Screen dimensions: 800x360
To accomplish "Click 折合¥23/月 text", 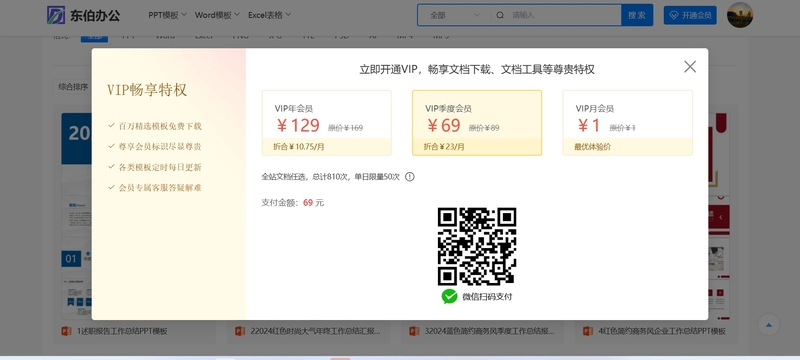I will (x=444, y=147).
